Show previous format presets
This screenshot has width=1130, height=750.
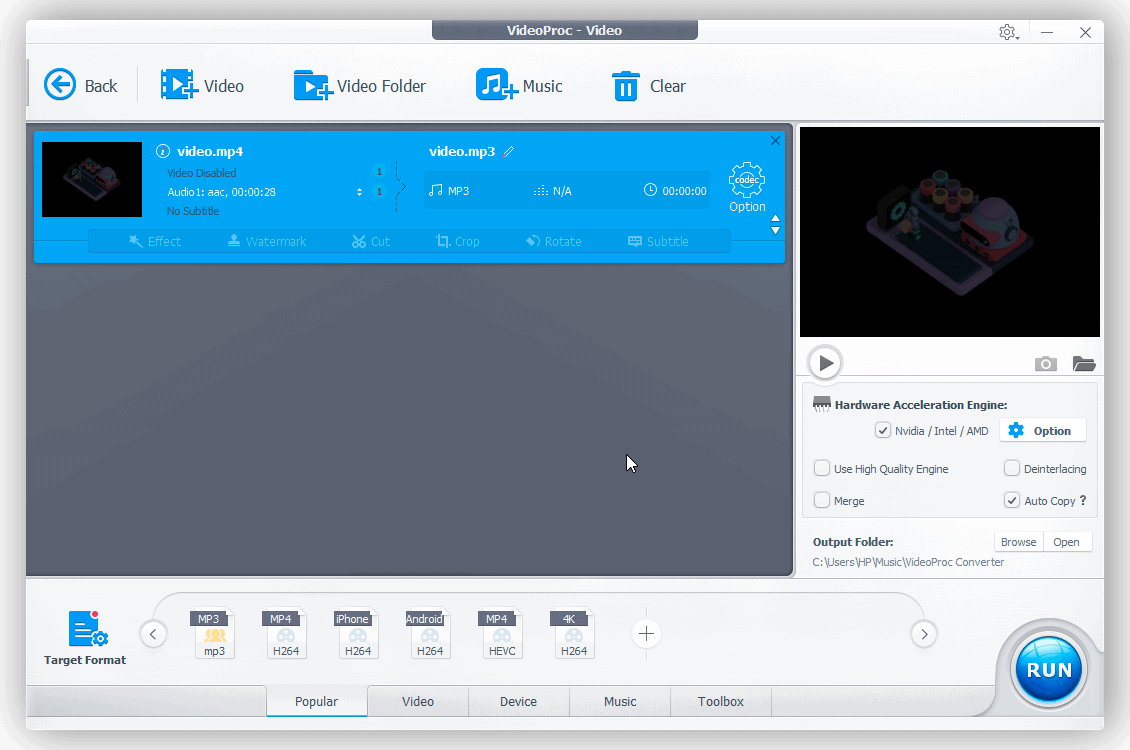click(153, 634)
